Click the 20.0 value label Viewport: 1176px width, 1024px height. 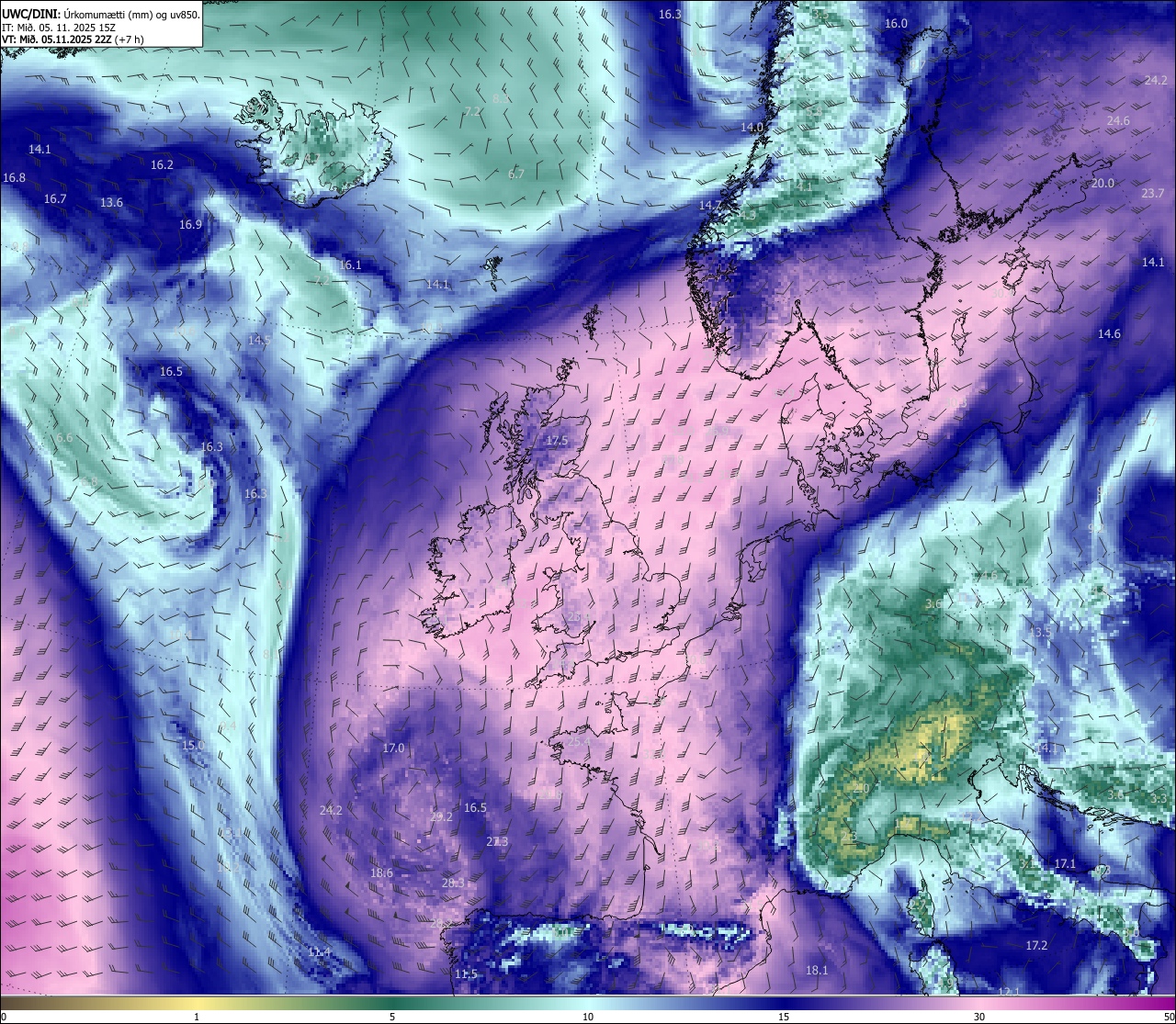(1102, 184)
